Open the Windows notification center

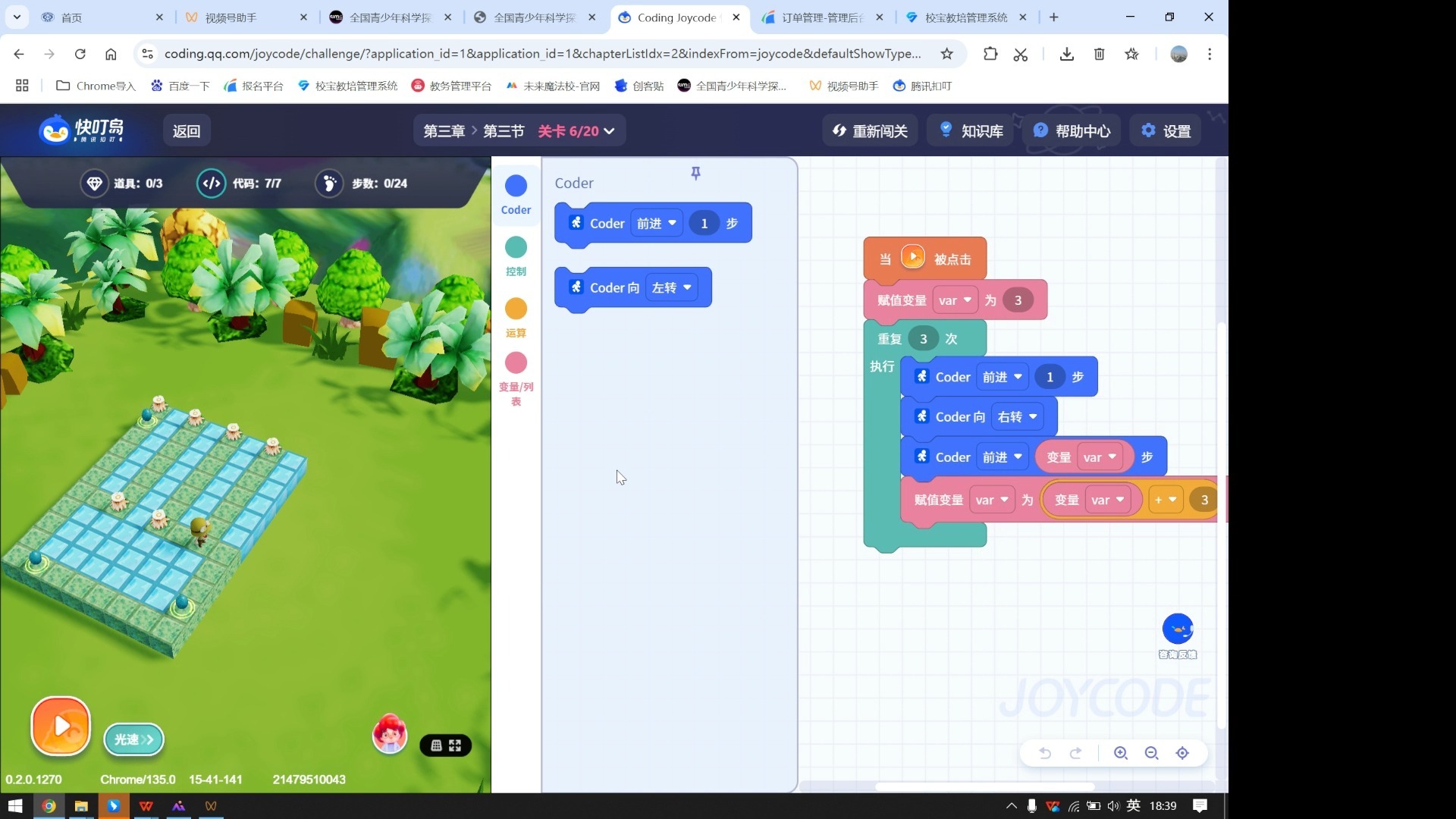pyautogui.click(x=1200, y=805)
